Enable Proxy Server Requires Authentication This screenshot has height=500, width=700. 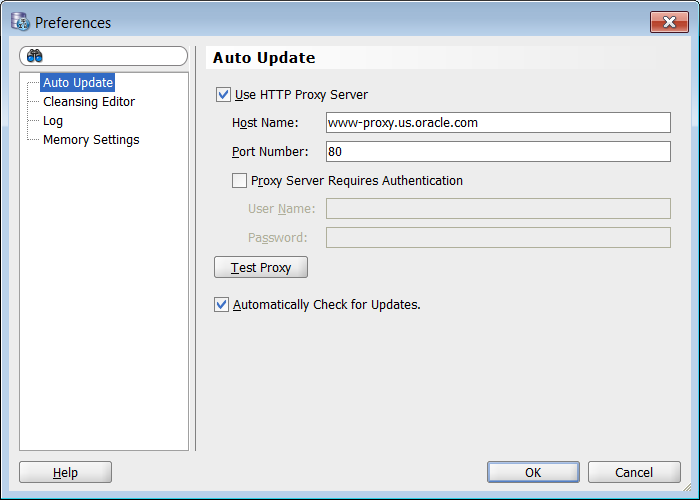239,181
